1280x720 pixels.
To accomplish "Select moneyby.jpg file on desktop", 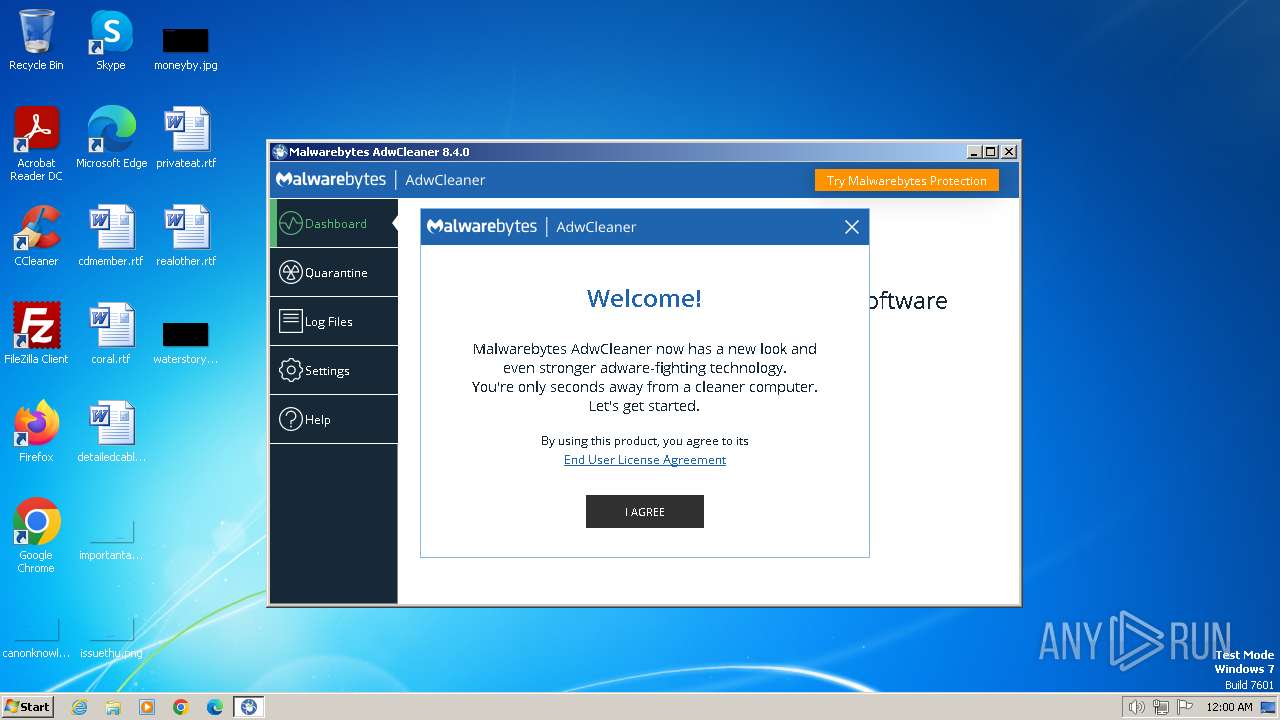I will pyautogui.click(x=186, y=48).
